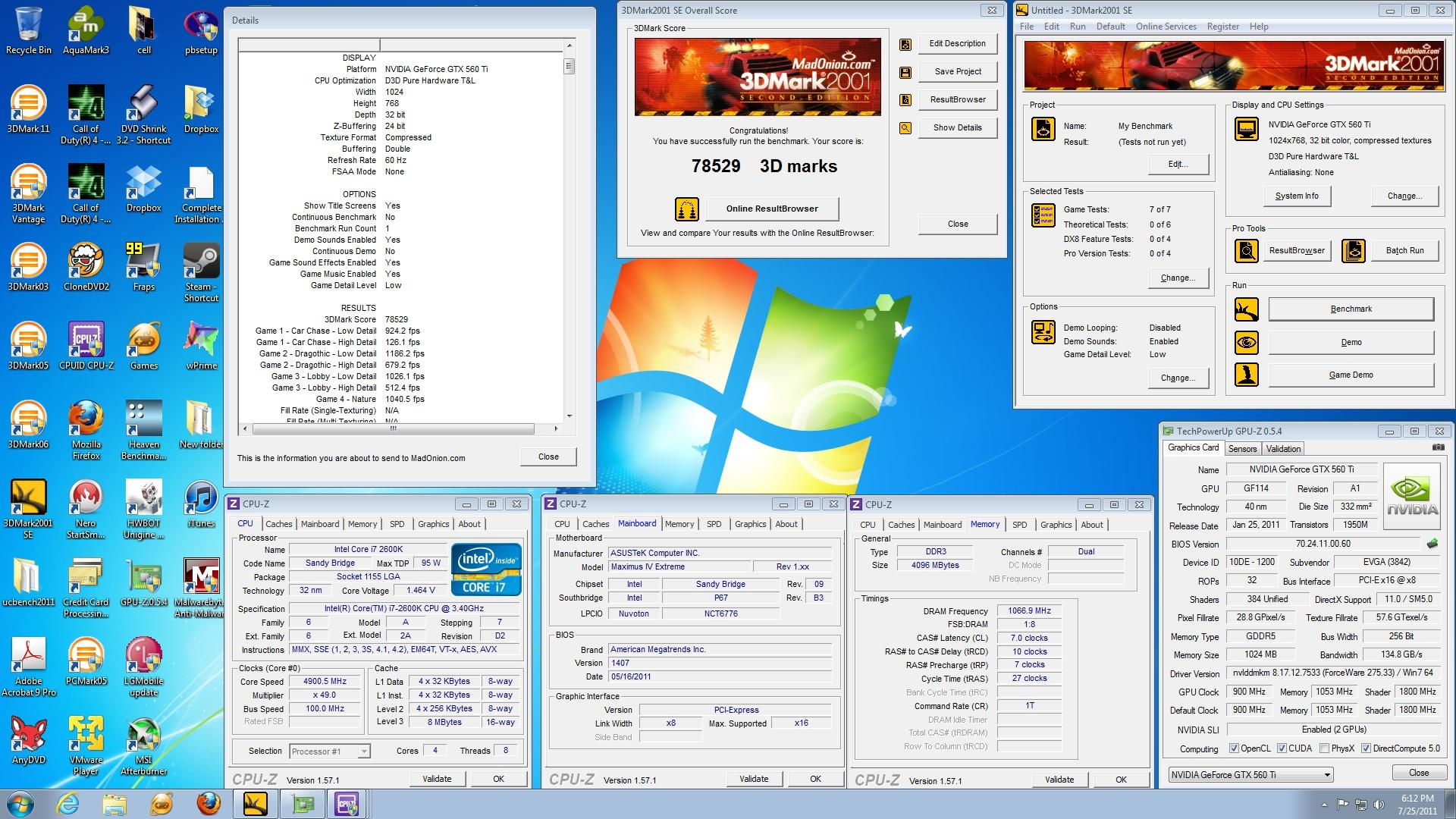Open the Run menu in 3DMark2001
The height and width of the screenshot is (819, 1456).
1078,27
